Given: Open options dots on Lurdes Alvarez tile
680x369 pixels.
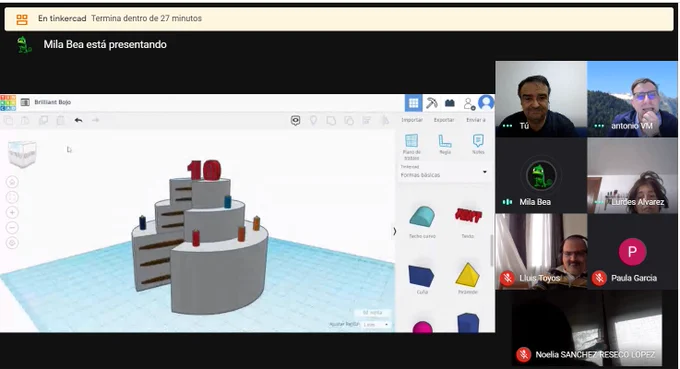Looking at the screenshot, I should click(599, 202).
